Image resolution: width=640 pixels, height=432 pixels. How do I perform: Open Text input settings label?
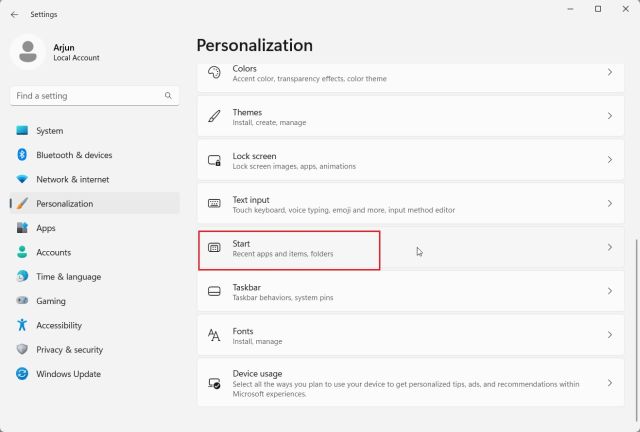[251, 200]
